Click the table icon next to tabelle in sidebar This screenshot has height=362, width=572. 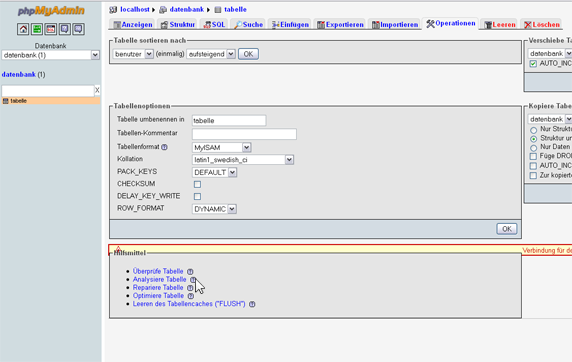(5, 101)
